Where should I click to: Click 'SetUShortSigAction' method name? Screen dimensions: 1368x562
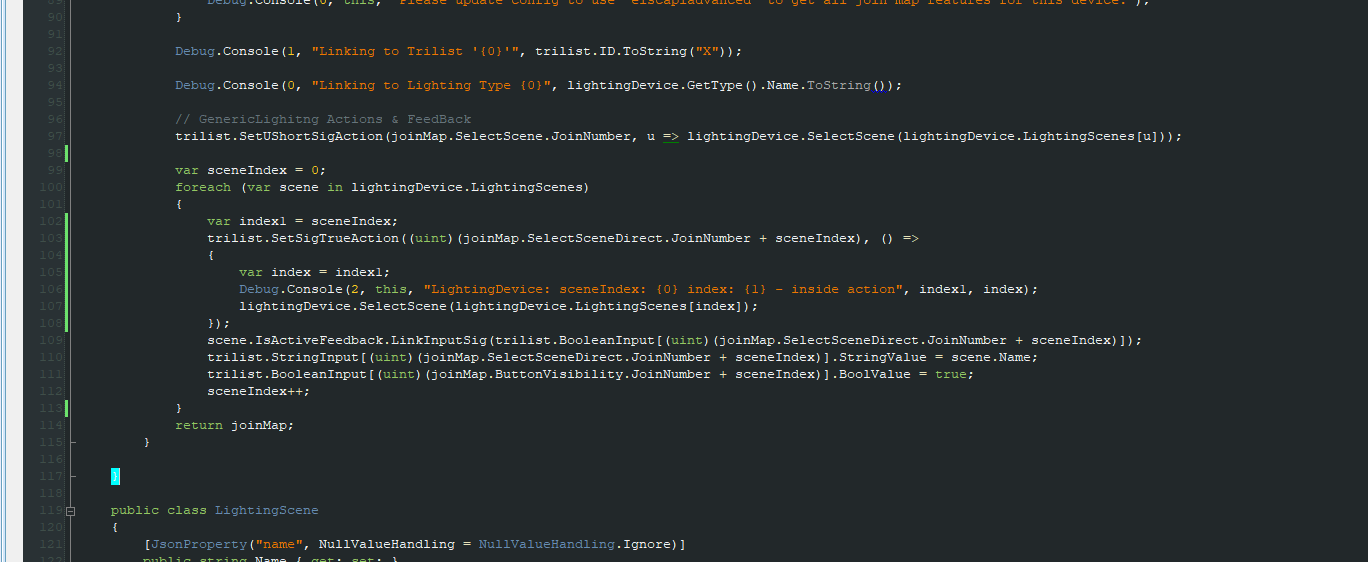[311, 136]
